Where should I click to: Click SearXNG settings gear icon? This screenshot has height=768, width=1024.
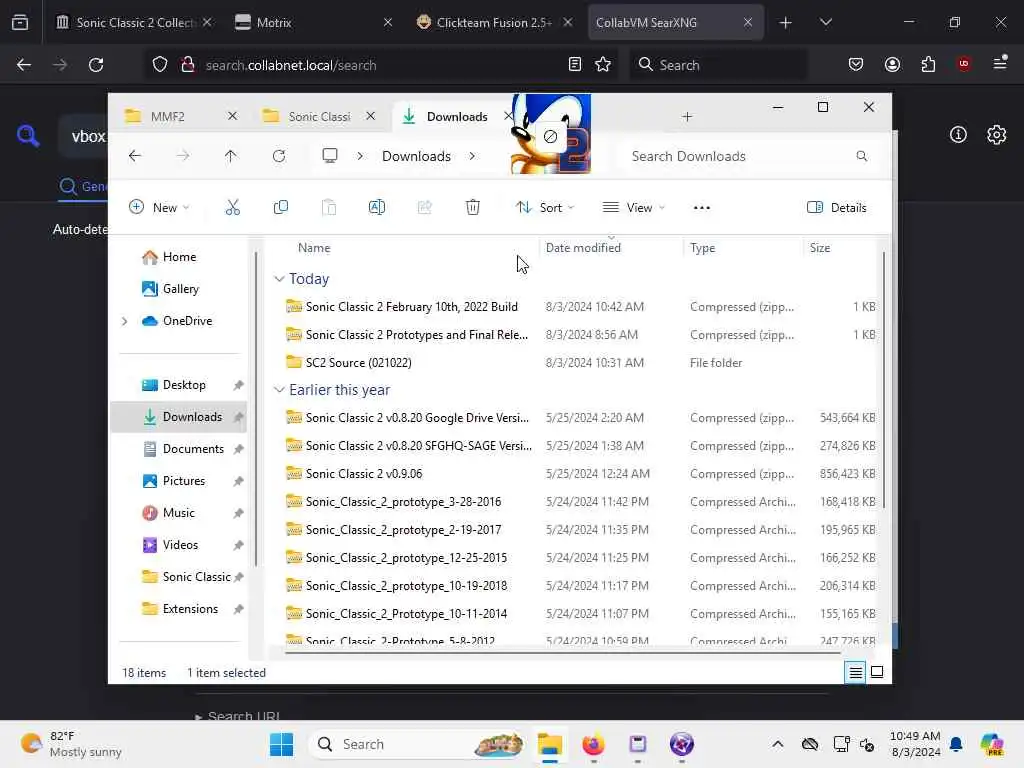pyautogui.click(x=997, y=135)
